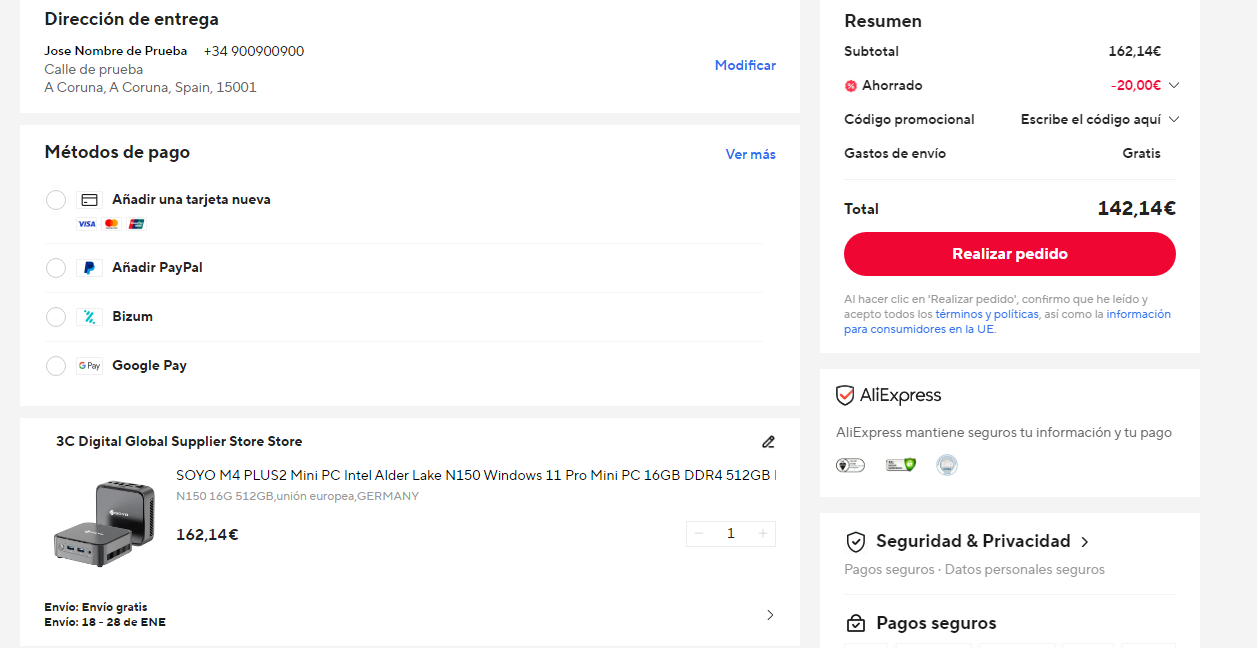The height and width of the screenshot is (648, 1257).
Task: Open Seguridad & Privacidad via its chevron
Action: pyautogui.click(x=1085, y=542)
